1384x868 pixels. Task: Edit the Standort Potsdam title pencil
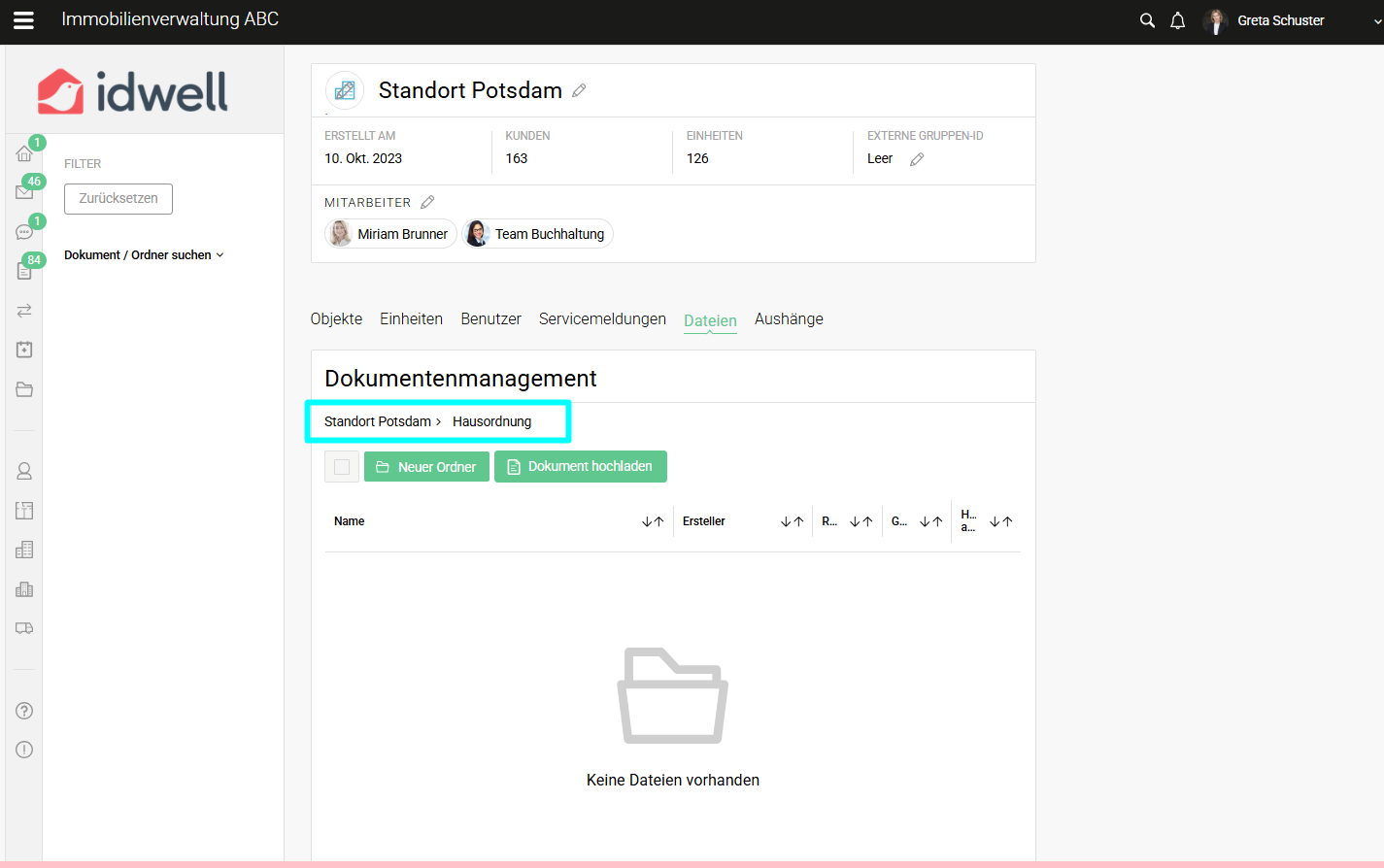[x=579, y=90]
